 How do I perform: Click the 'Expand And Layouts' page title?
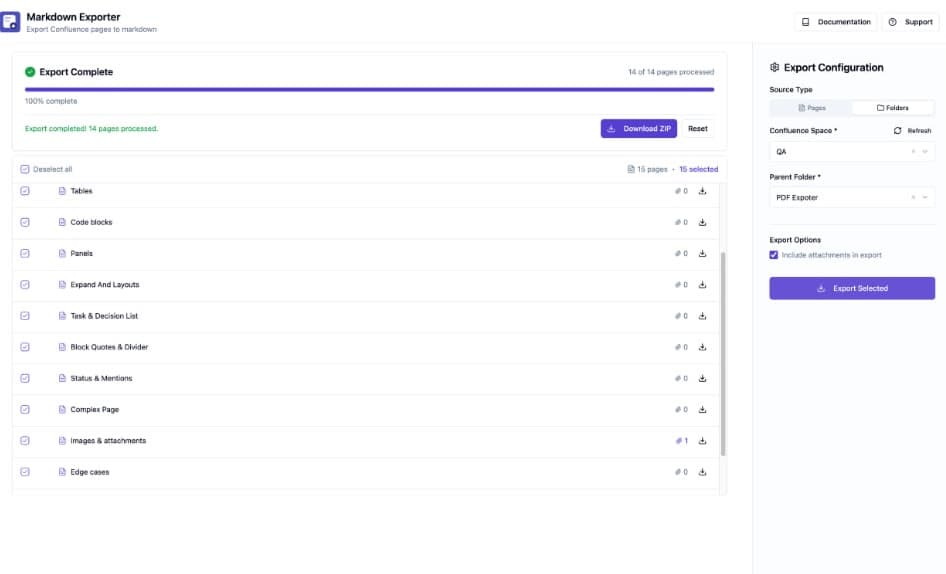[x=105, y=284]
